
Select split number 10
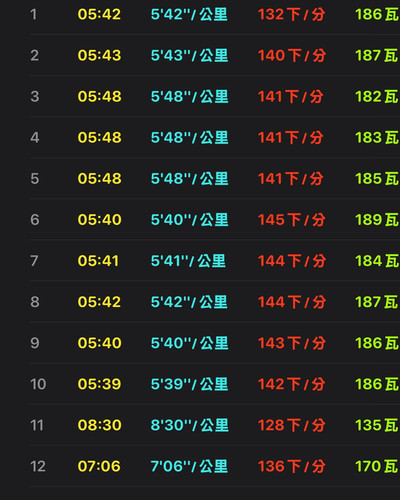(x=38, y=384)
